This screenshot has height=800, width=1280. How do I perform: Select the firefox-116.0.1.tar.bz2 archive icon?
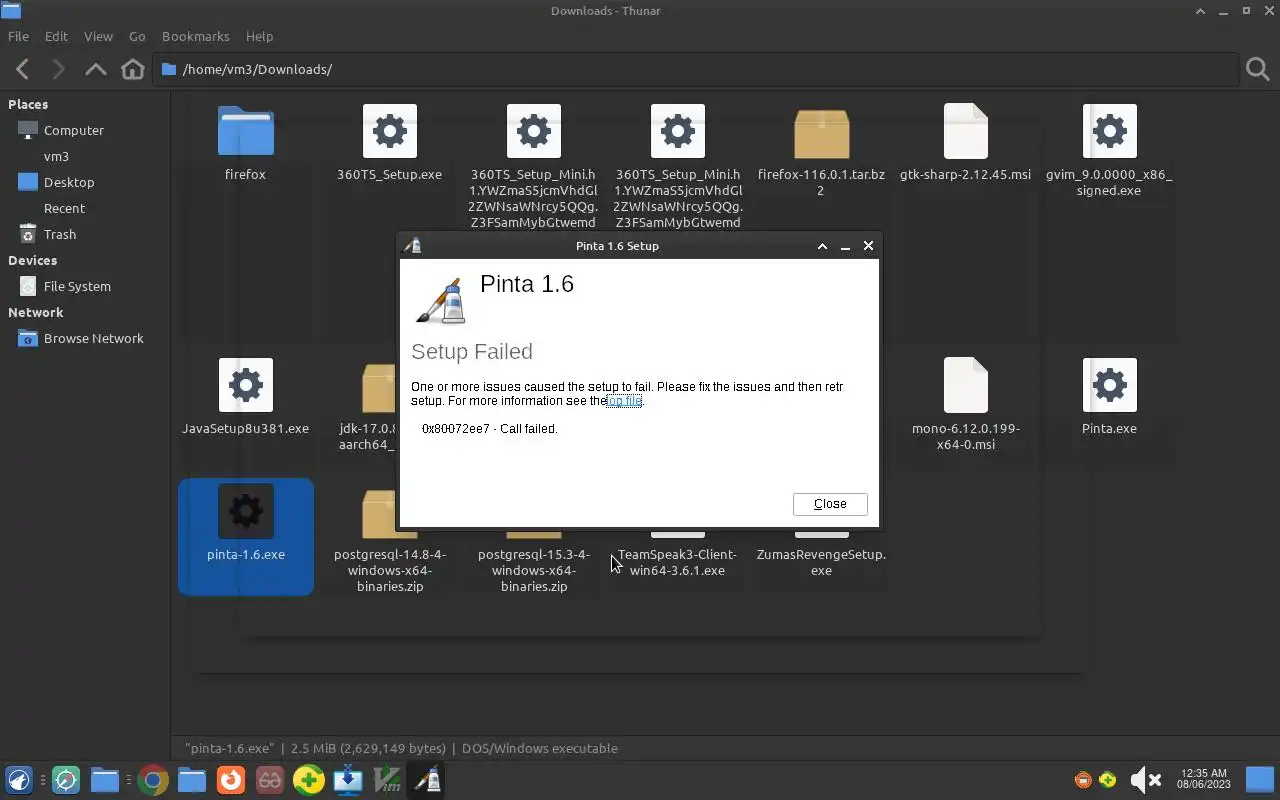click(x=821, y=132)
